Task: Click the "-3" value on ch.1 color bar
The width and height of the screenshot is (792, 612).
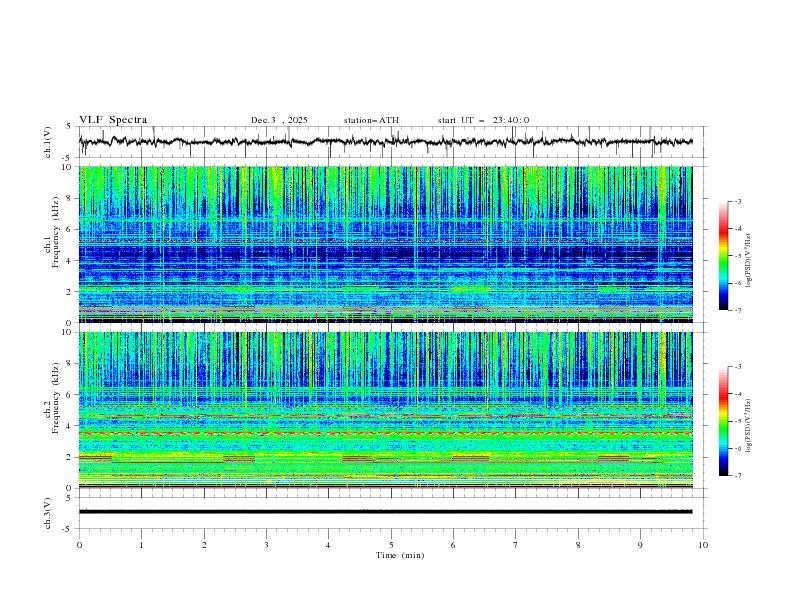Action: 737,201
